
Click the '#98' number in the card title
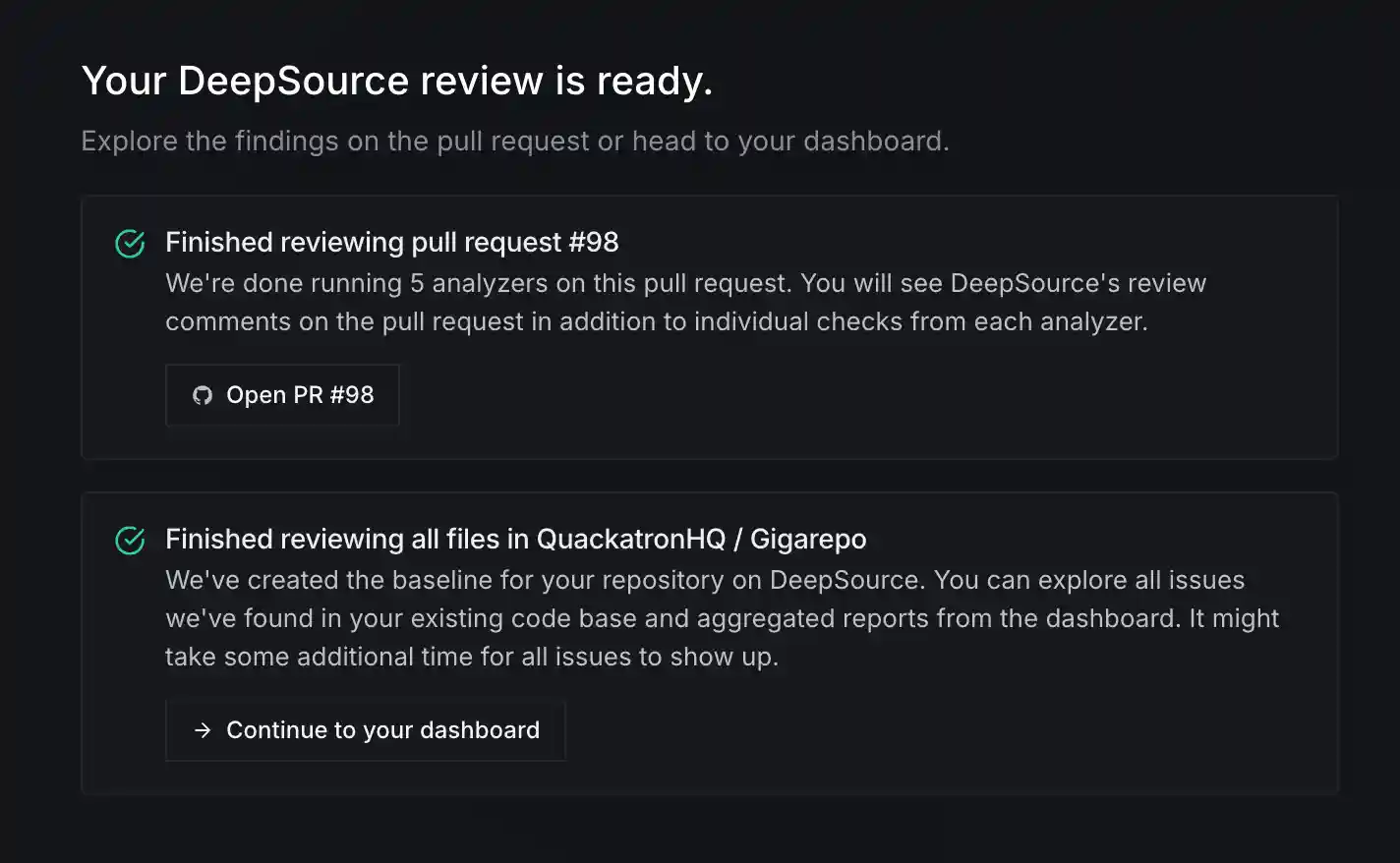click(x=593, y=242)
